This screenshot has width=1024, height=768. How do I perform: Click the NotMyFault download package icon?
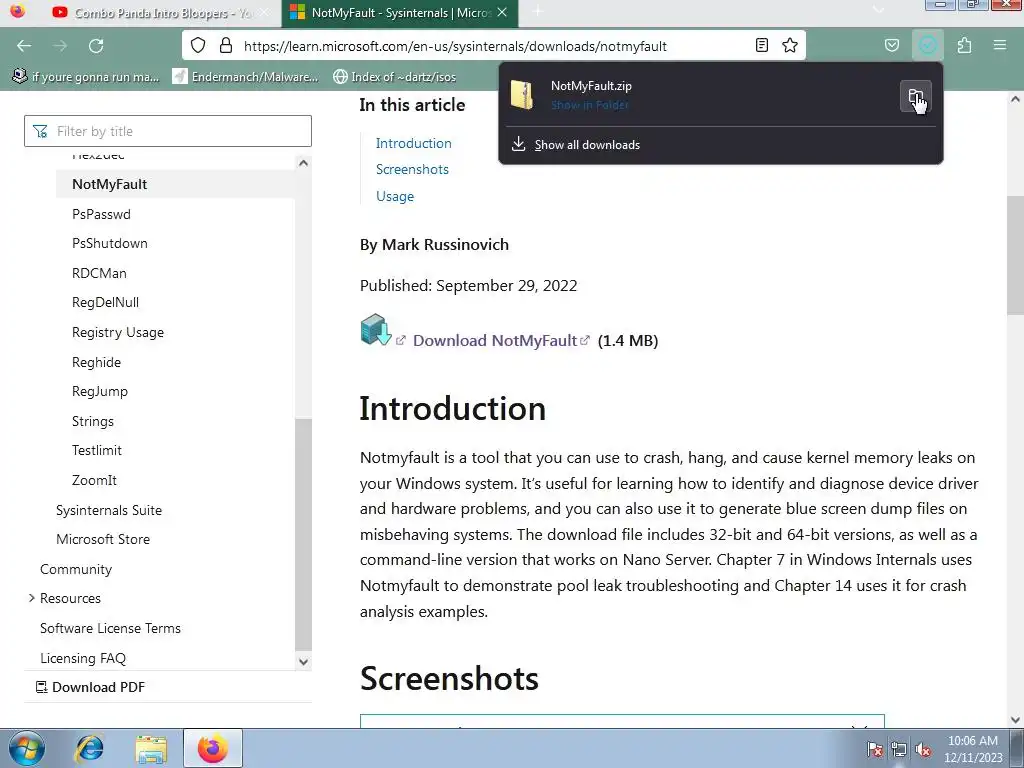click(x=376, y=330)
